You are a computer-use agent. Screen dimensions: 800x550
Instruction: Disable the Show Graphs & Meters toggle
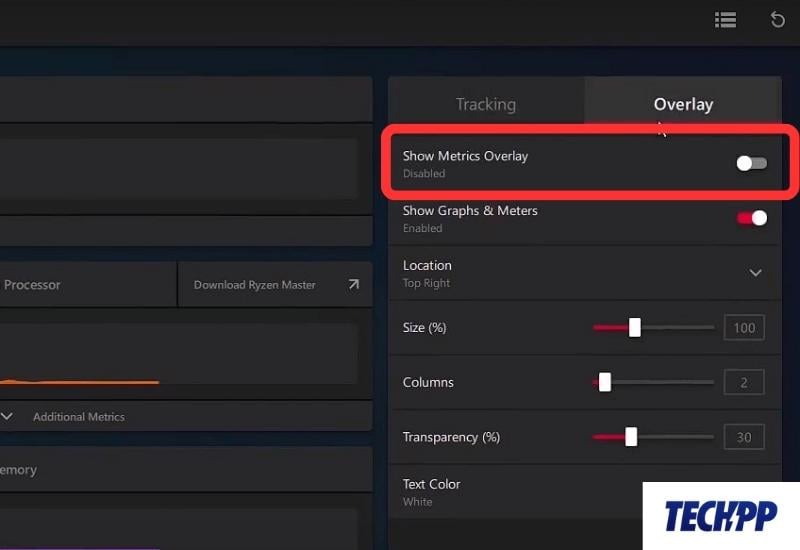[752, 218]
